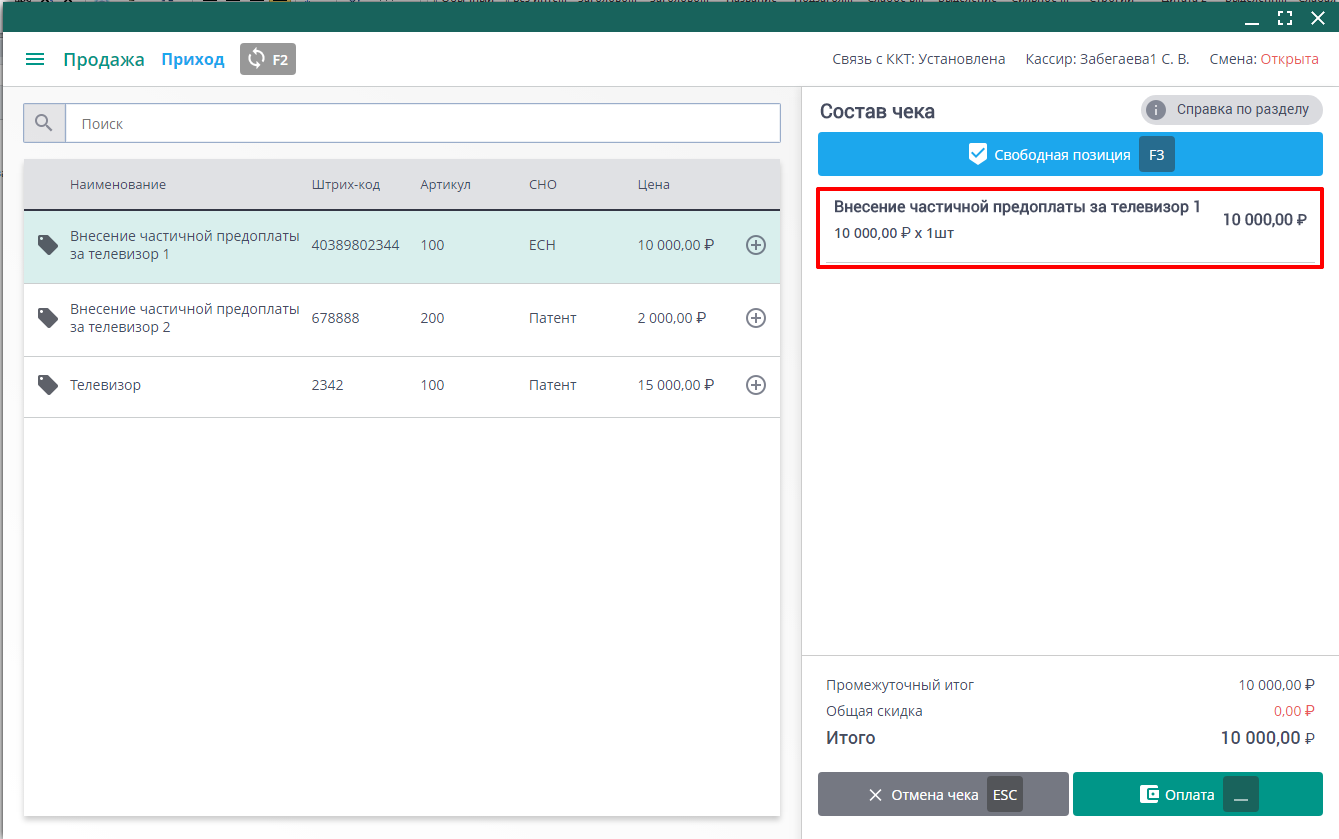Click the search magnifier icon

coord(44,123)
